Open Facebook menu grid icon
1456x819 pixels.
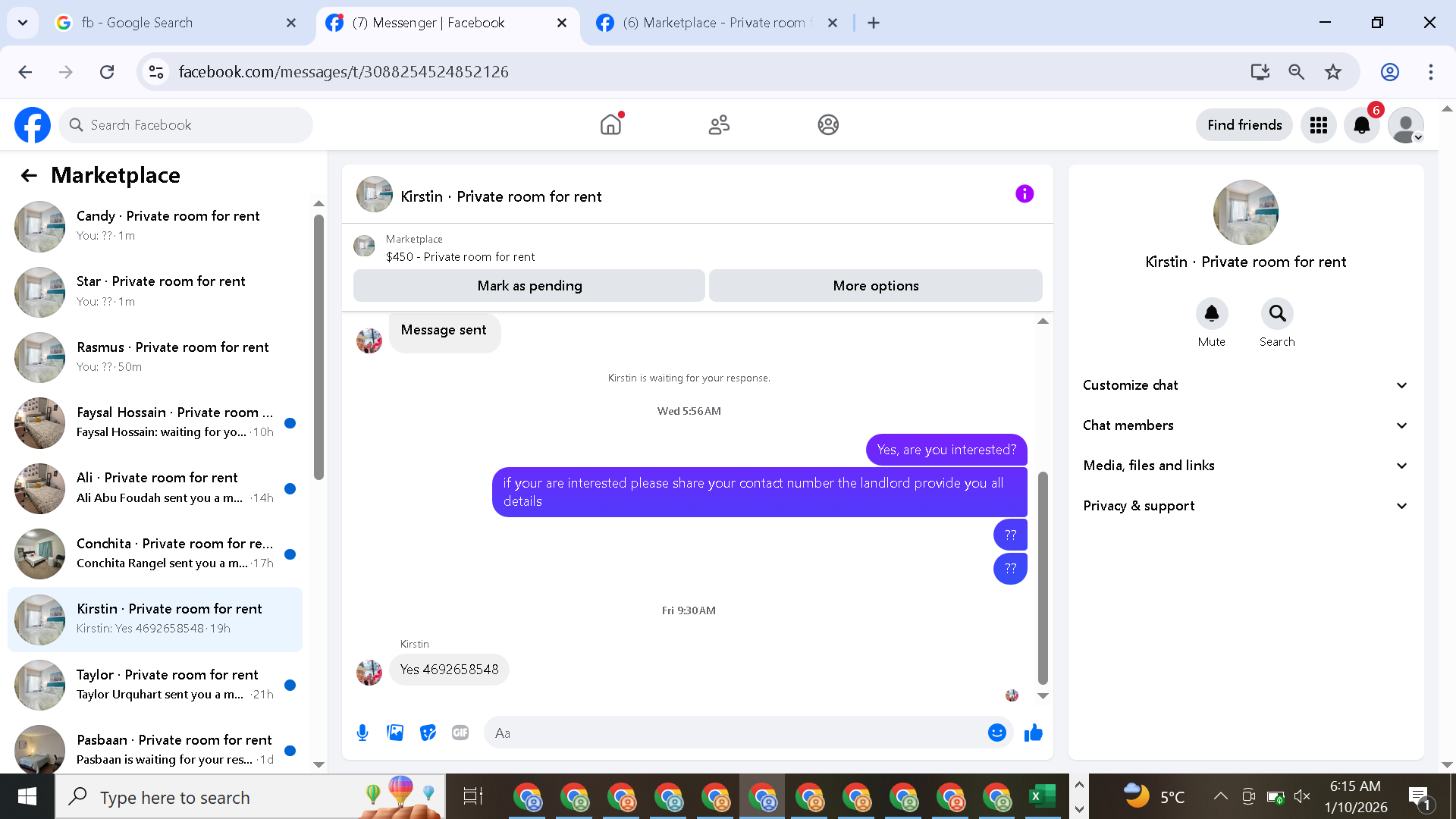[1318, 125]
